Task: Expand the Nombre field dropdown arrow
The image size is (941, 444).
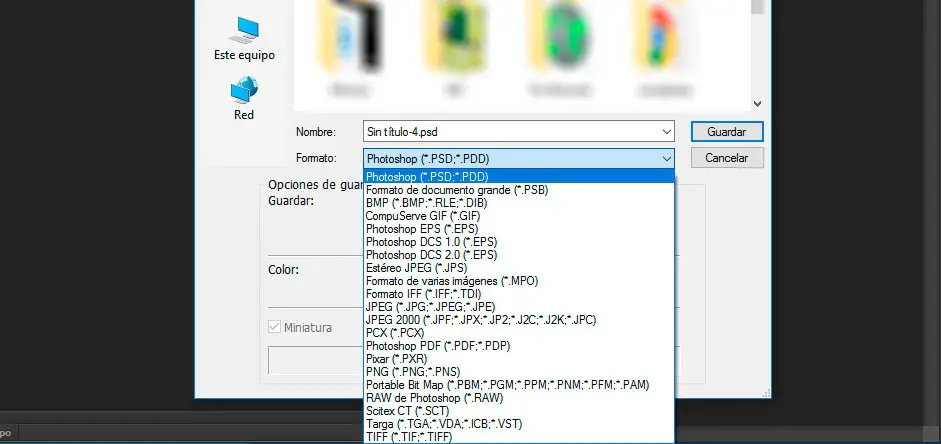Action: [x=666, y=131]
